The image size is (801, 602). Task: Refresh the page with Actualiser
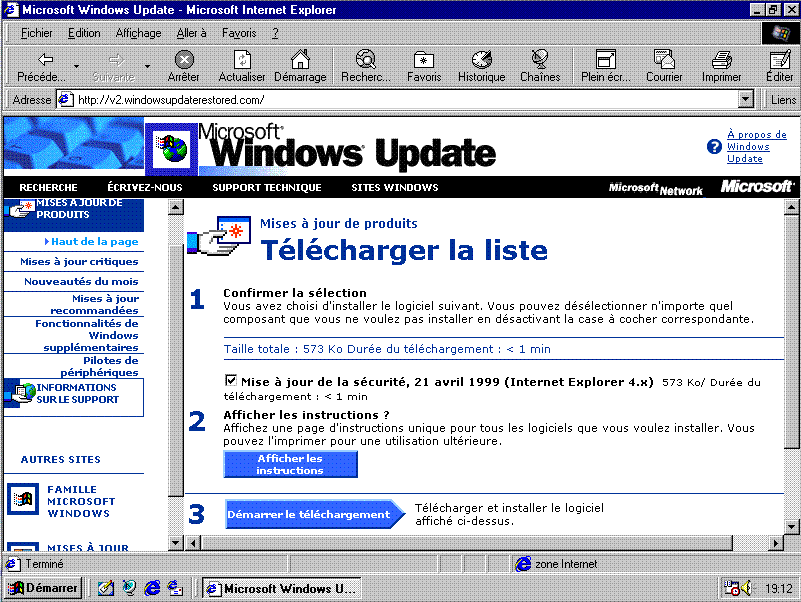coord(242,66)
